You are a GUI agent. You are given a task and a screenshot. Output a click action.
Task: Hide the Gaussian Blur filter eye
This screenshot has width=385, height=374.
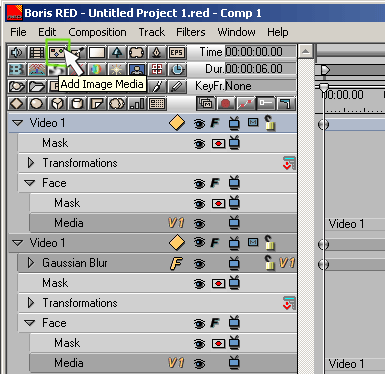199,264
